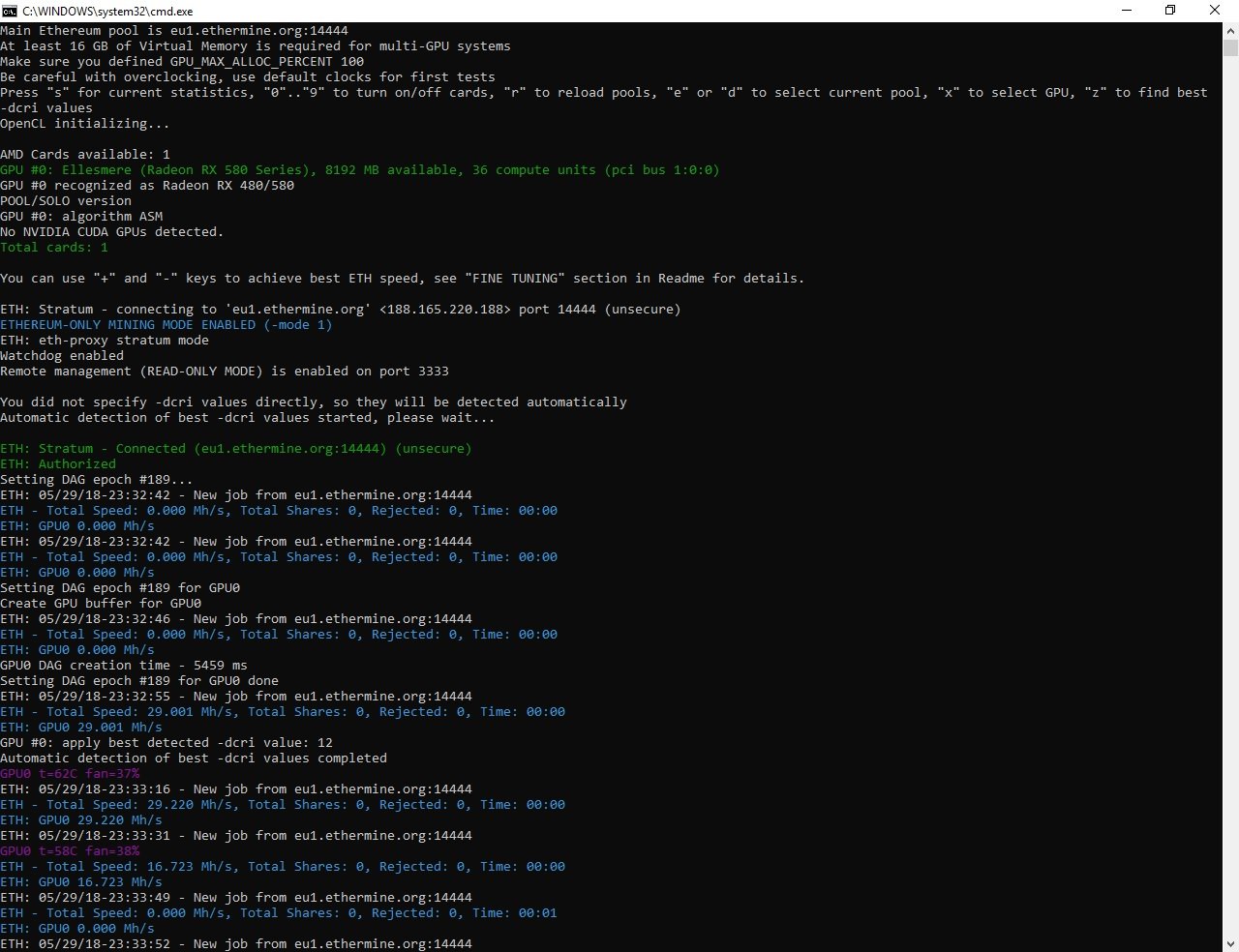Image resolution: width=1239 pixels, height=952 pixels.
Task: Restore down the cmd.exe window
Action: [1170, 11]
